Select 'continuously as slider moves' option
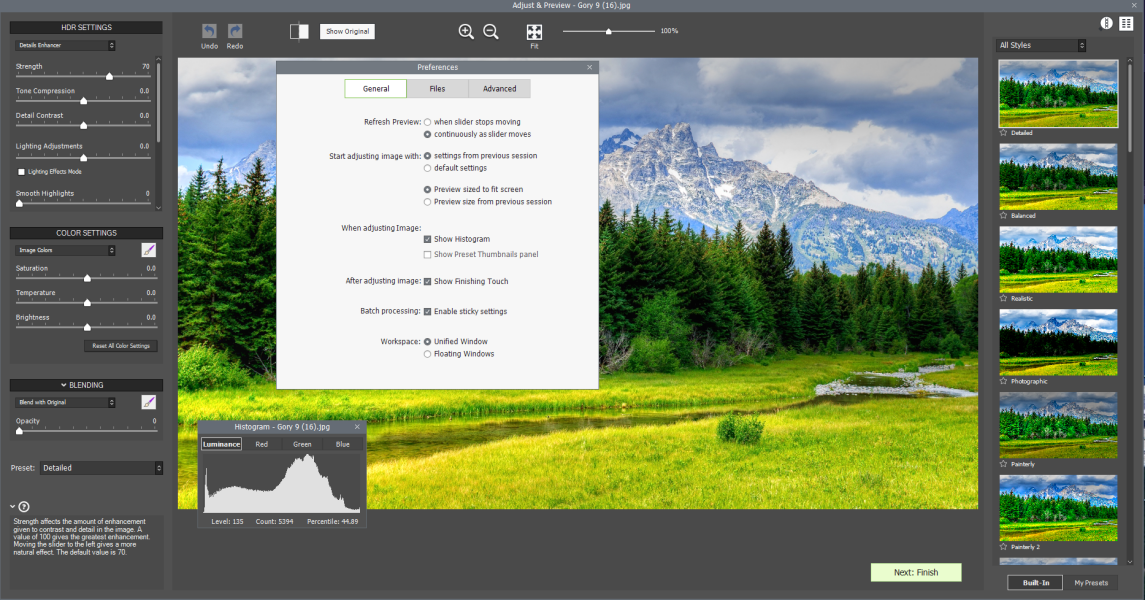1145x600 pixels. coord(427,134)
